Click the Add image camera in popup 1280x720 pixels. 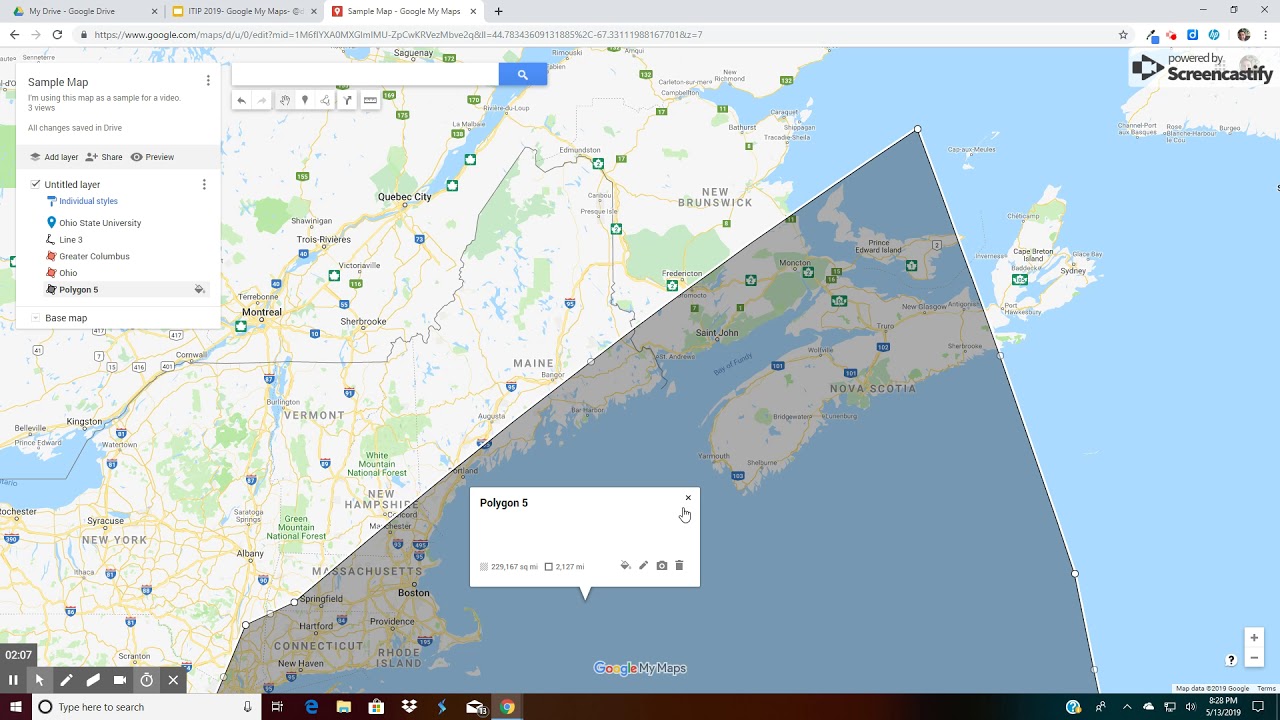pyautogui.click(x=661, y=566)
